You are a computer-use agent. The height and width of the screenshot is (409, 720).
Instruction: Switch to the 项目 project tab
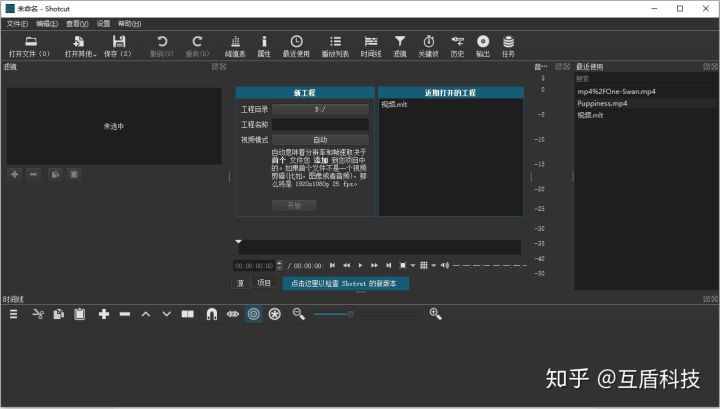tap(264, 283)
